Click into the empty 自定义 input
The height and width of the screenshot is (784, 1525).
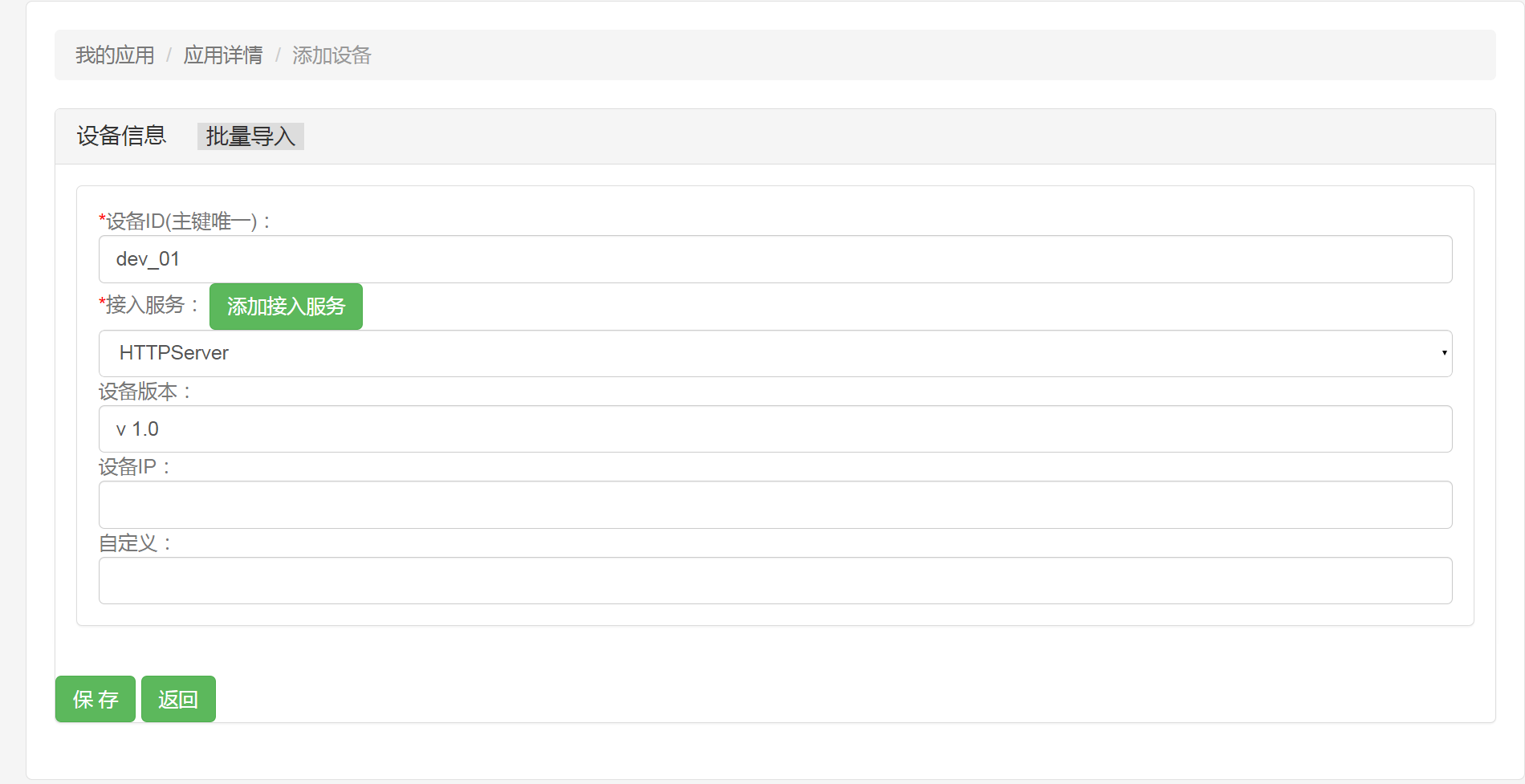click(x=775, y=580)
